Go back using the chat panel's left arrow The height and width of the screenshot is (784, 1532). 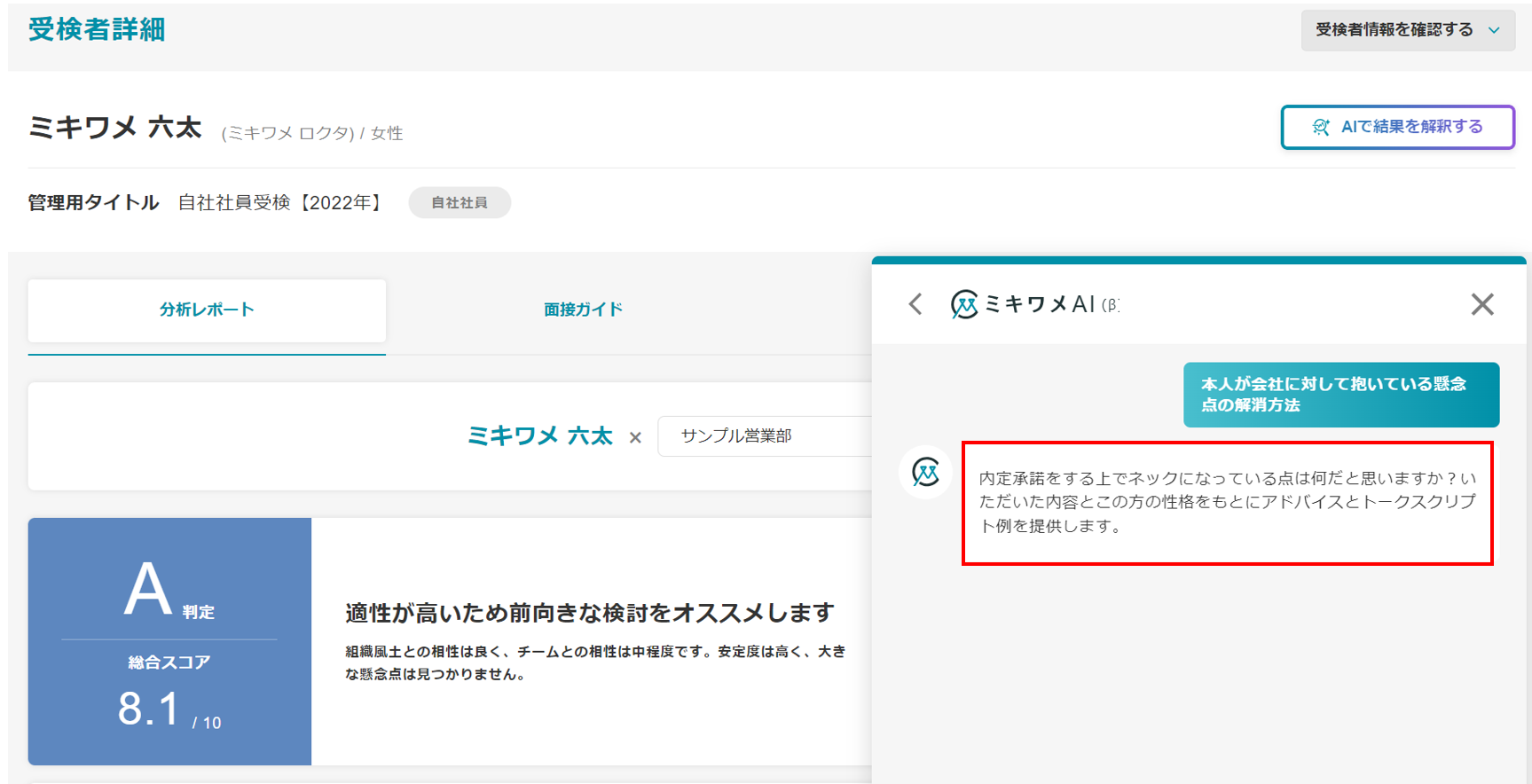[915, 304]
